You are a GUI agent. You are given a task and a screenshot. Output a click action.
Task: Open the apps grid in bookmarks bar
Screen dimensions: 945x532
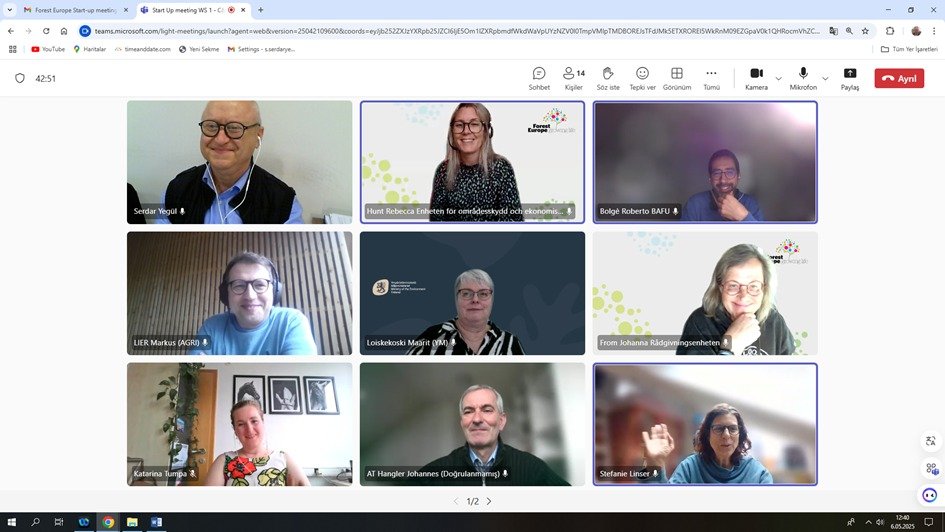click(x=13, y=49)
